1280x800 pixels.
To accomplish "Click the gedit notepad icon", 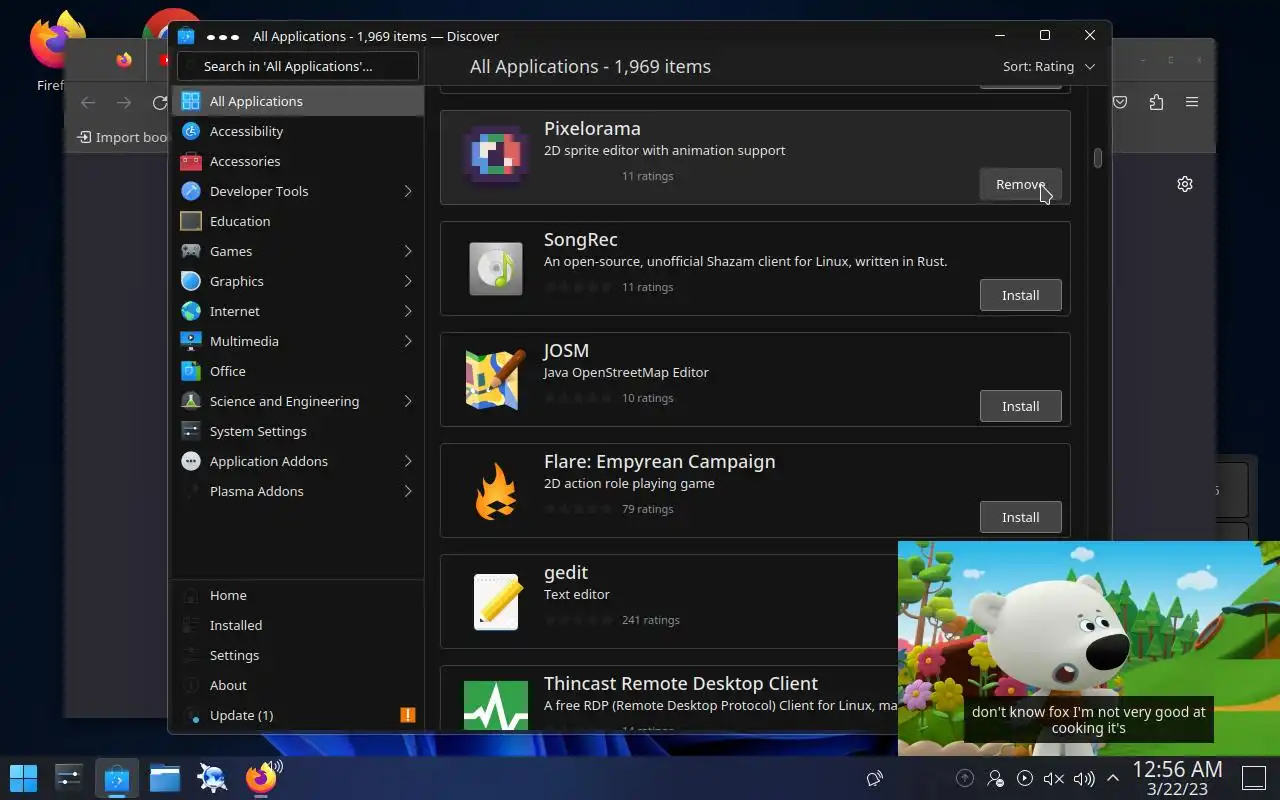I will [496, 601].
